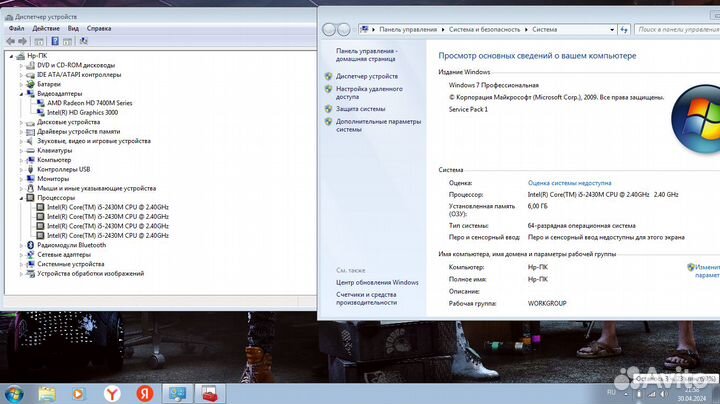Viewport: 720px width, 404px height.
Task: Select the last Intel Core i5-2430M processor entry
Action: 107,236
